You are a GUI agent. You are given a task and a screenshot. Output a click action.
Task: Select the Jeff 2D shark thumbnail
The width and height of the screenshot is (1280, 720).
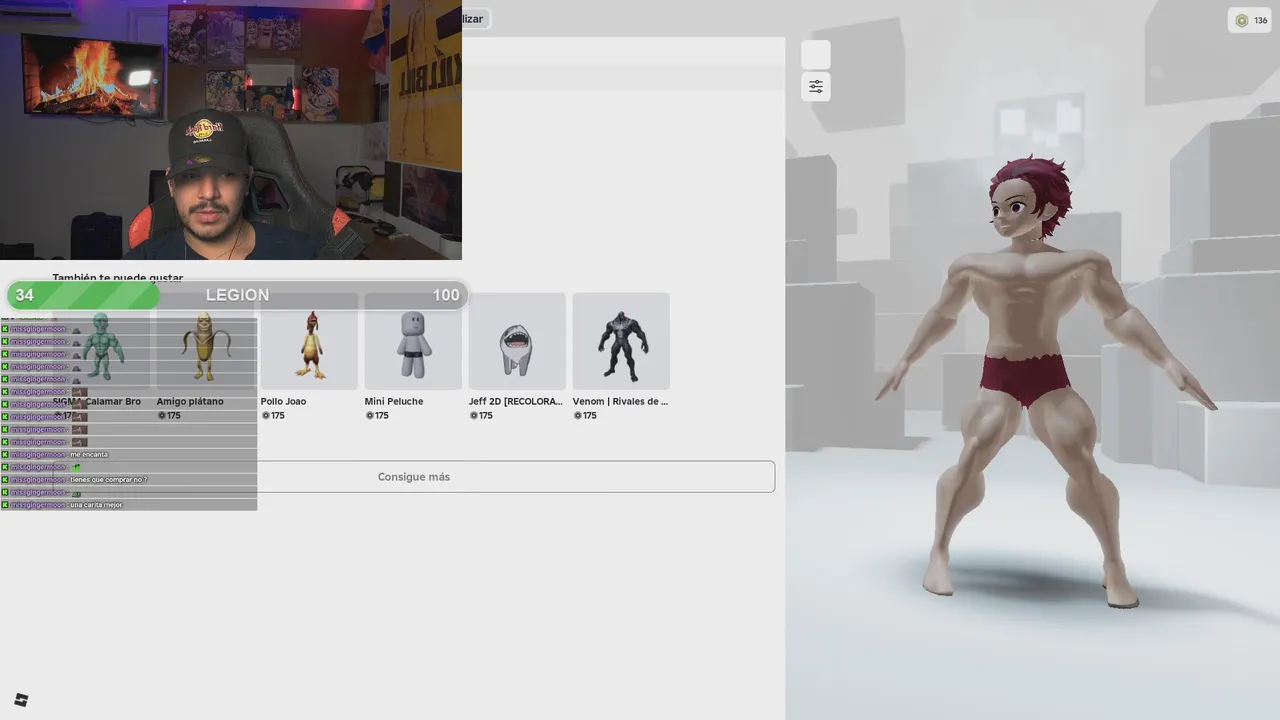pos(517,341)
